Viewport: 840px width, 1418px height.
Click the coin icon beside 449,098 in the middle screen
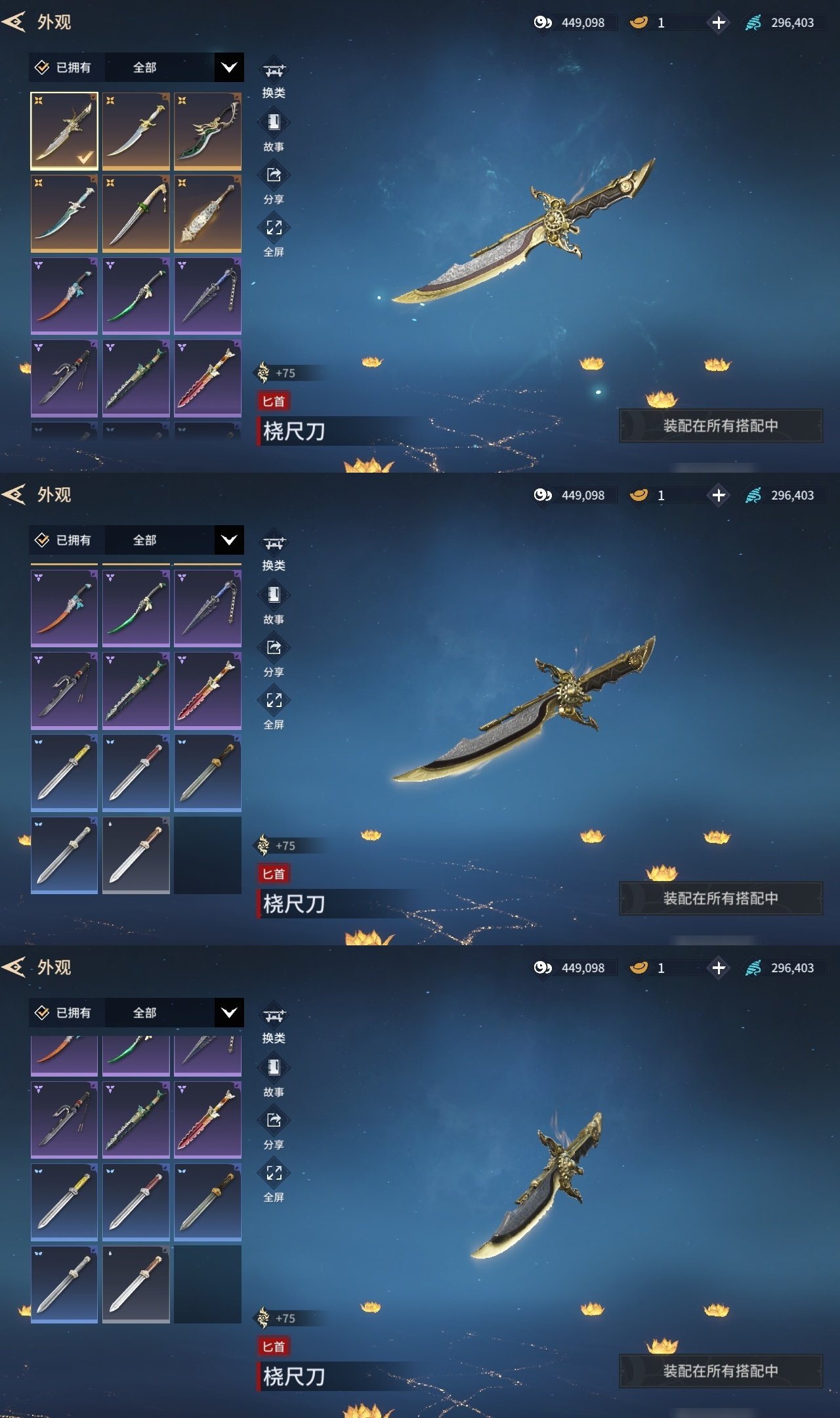[542, 495]
